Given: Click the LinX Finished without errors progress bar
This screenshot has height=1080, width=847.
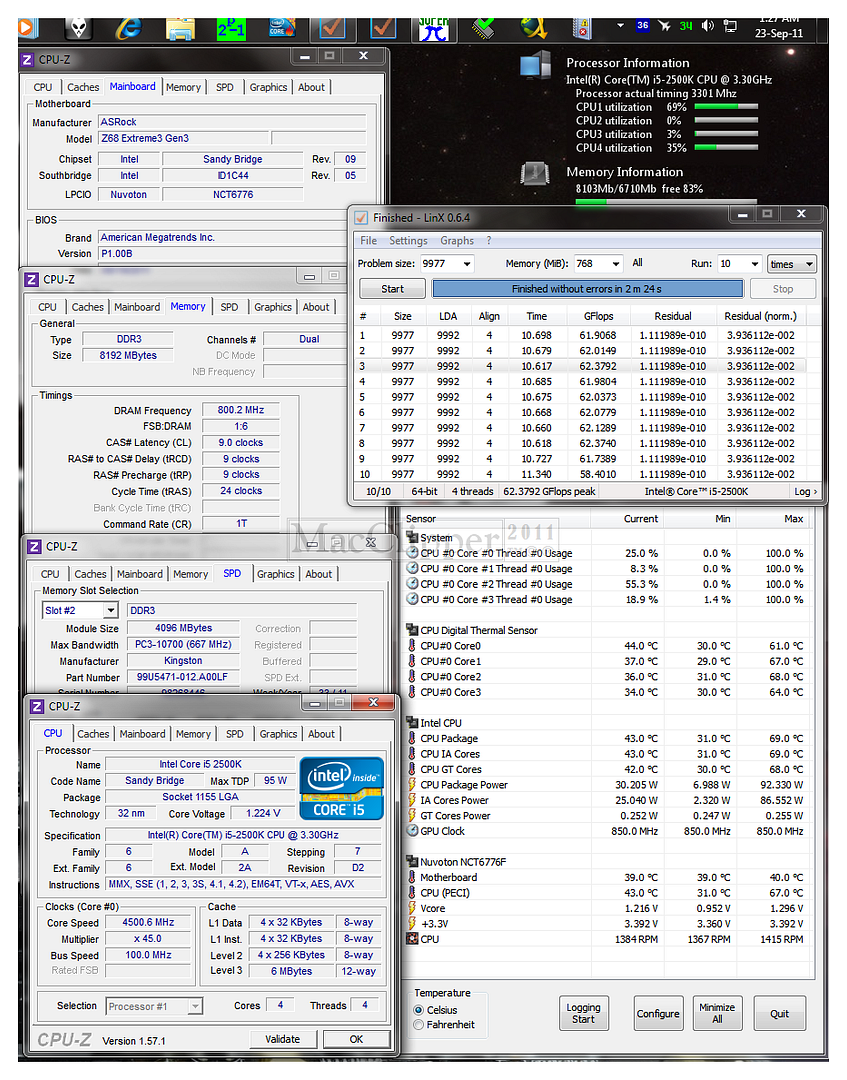Looking at the screenshot, I should click(x=587, y=289).
